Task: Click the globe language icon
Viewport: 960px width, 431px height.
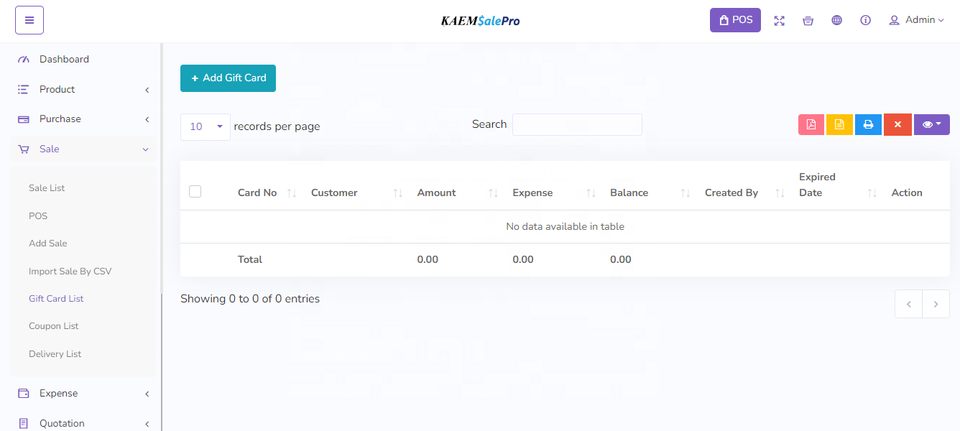Action: point(837,20)
